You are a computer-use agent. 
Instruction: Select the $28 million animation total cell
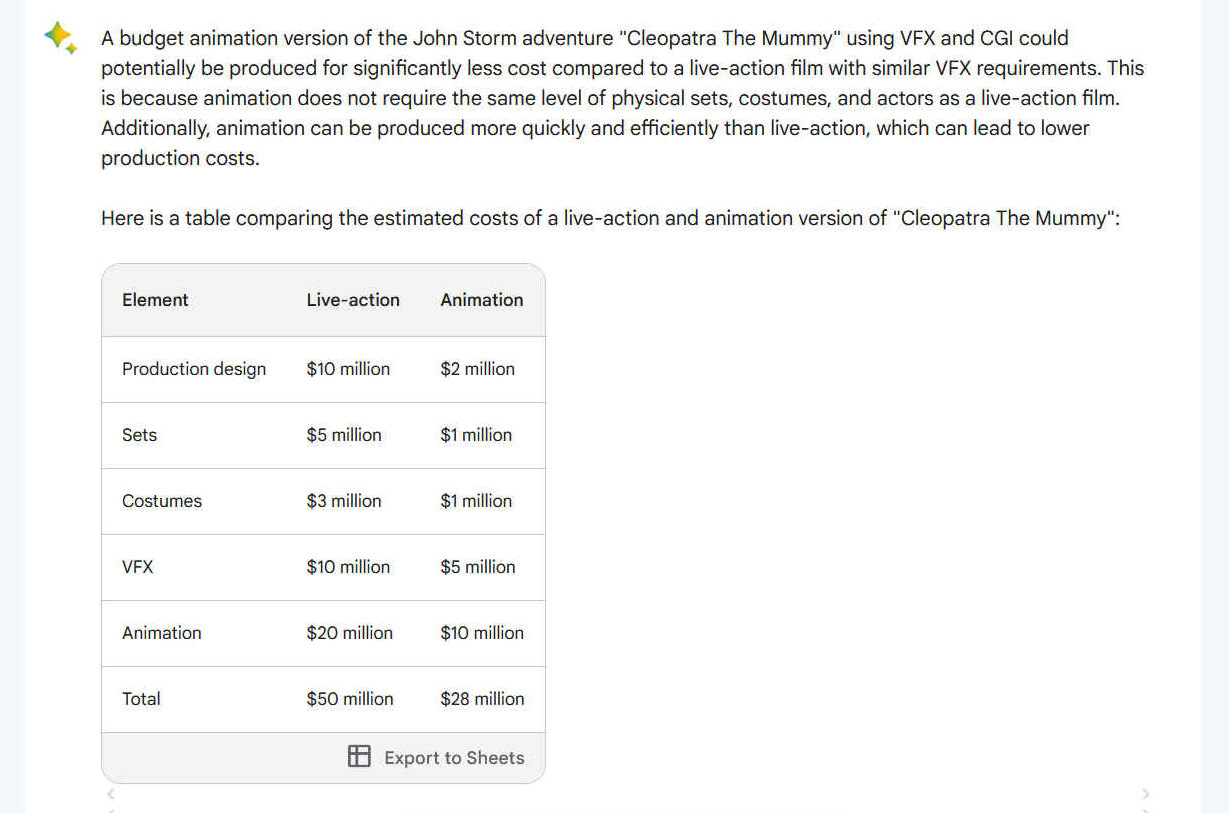(482, 699)
